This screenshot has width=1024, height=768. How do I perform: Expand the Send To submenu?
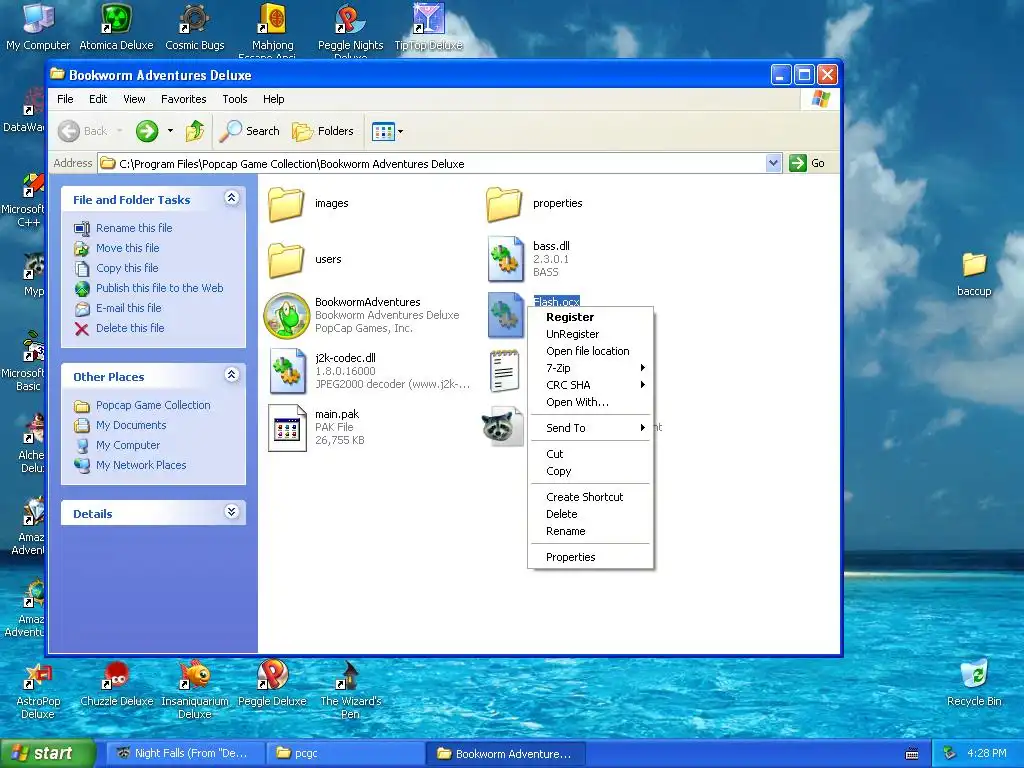(x=590, y=428)
